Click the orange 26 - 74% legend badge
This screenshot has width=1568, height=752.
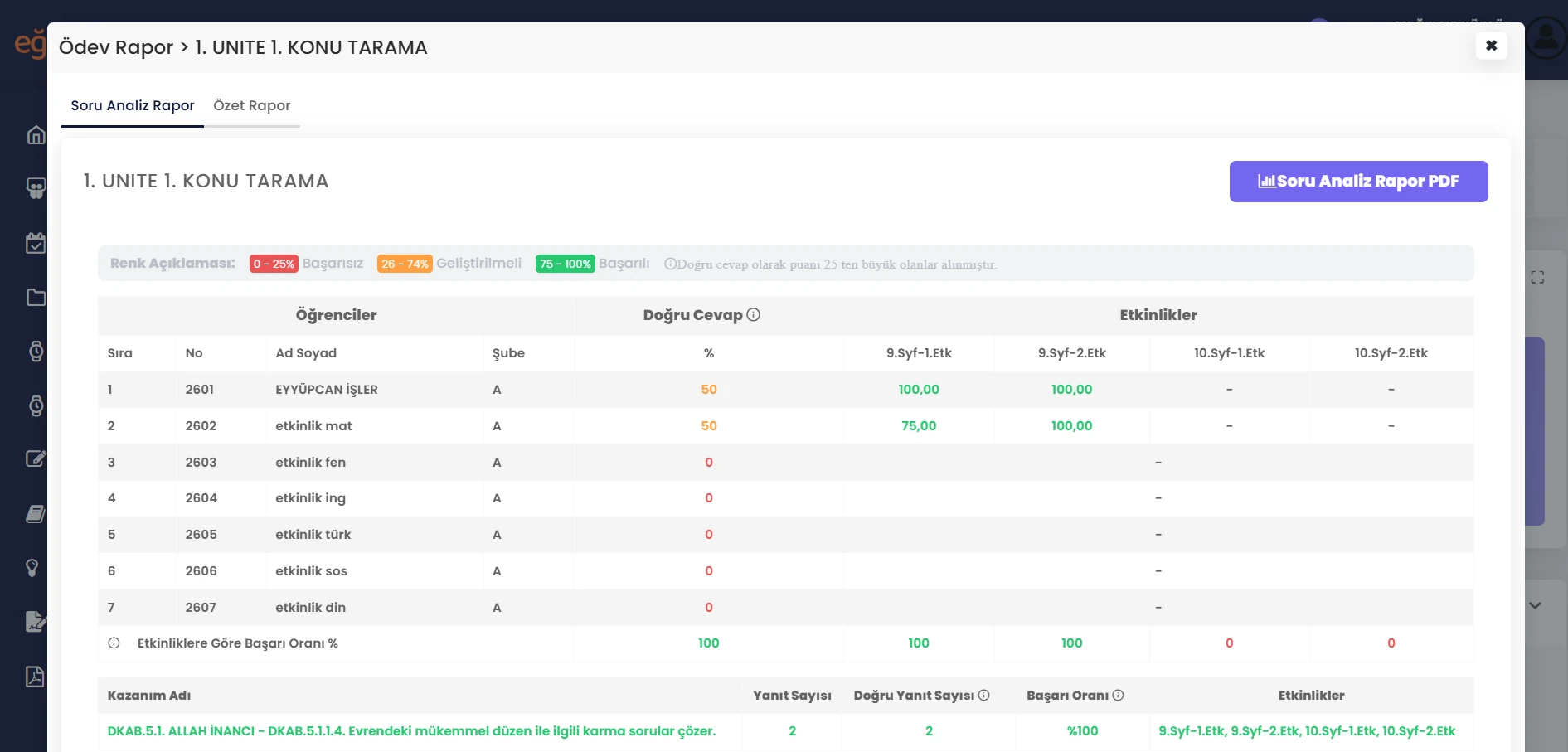[405, 264]
